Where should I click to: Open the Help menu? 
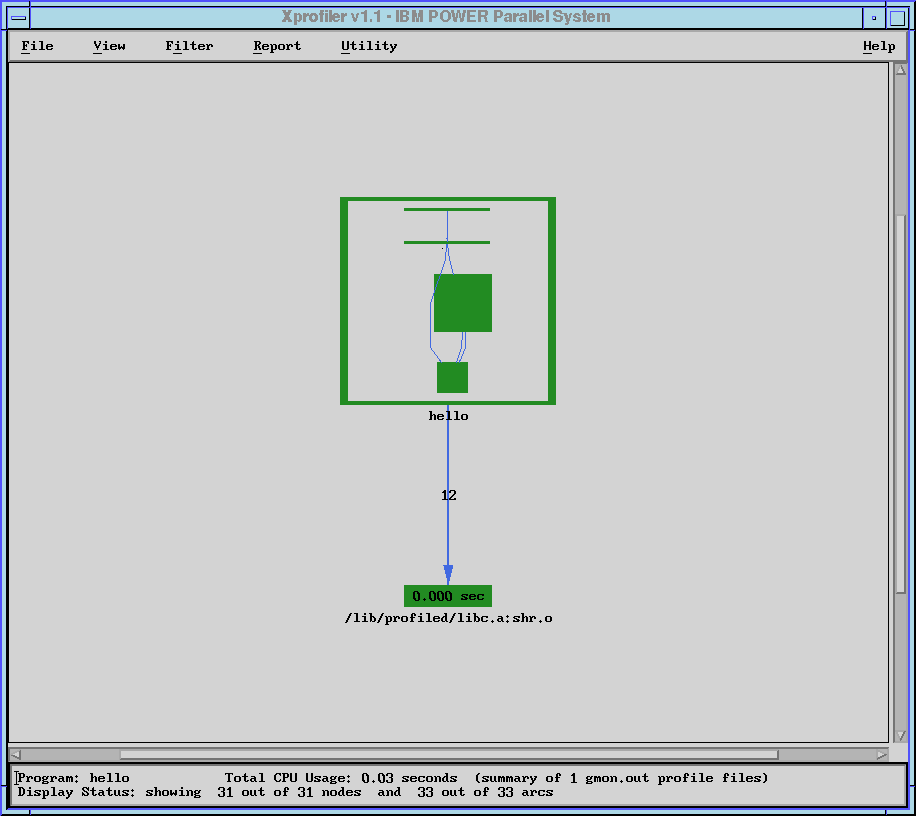point(879,46)
